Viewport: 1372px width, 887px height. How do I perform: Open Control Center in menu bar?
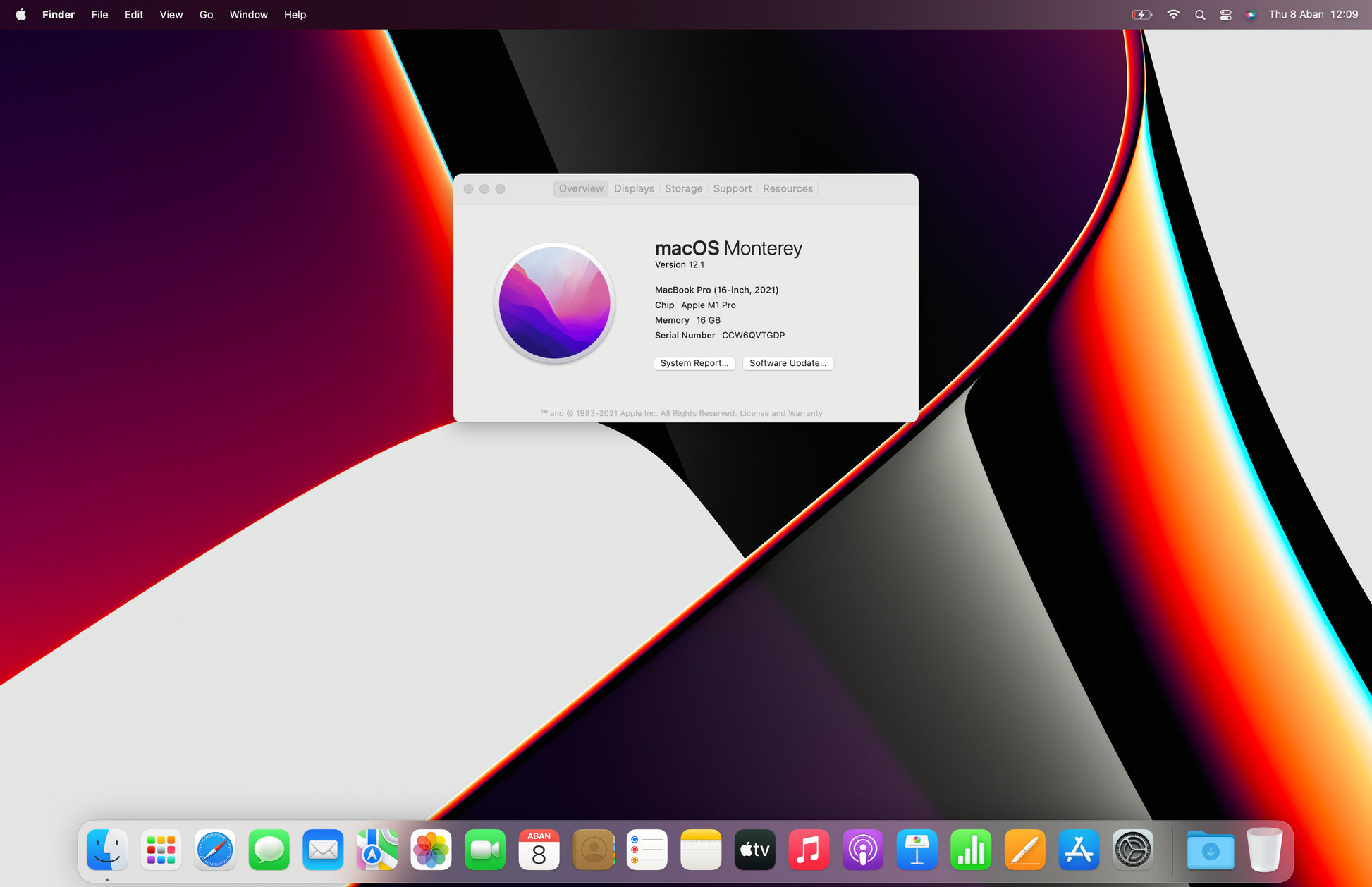point(1225,15)
